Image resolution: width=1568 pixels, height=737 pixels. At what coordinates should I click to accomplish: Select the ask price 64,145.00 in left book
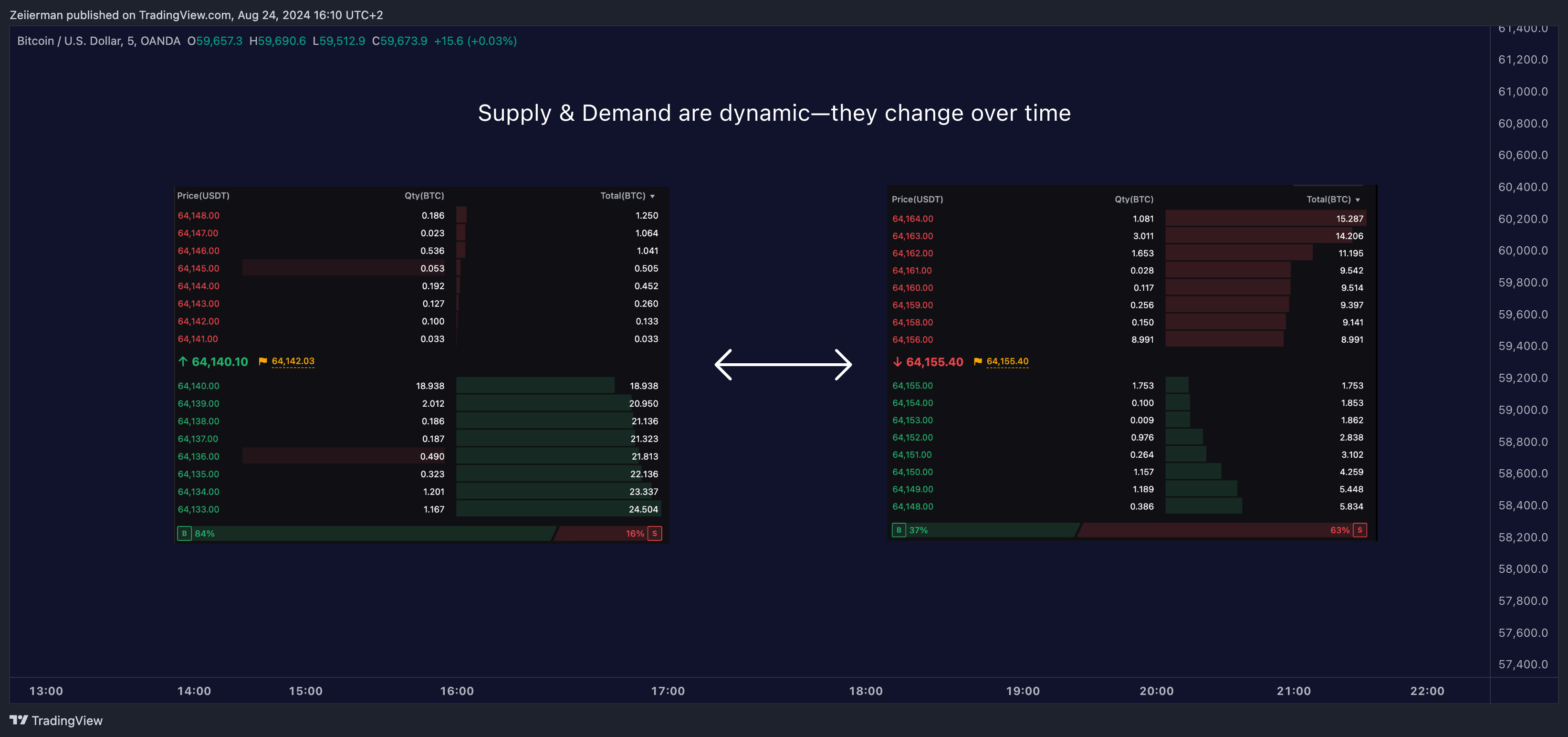[199, 269]
